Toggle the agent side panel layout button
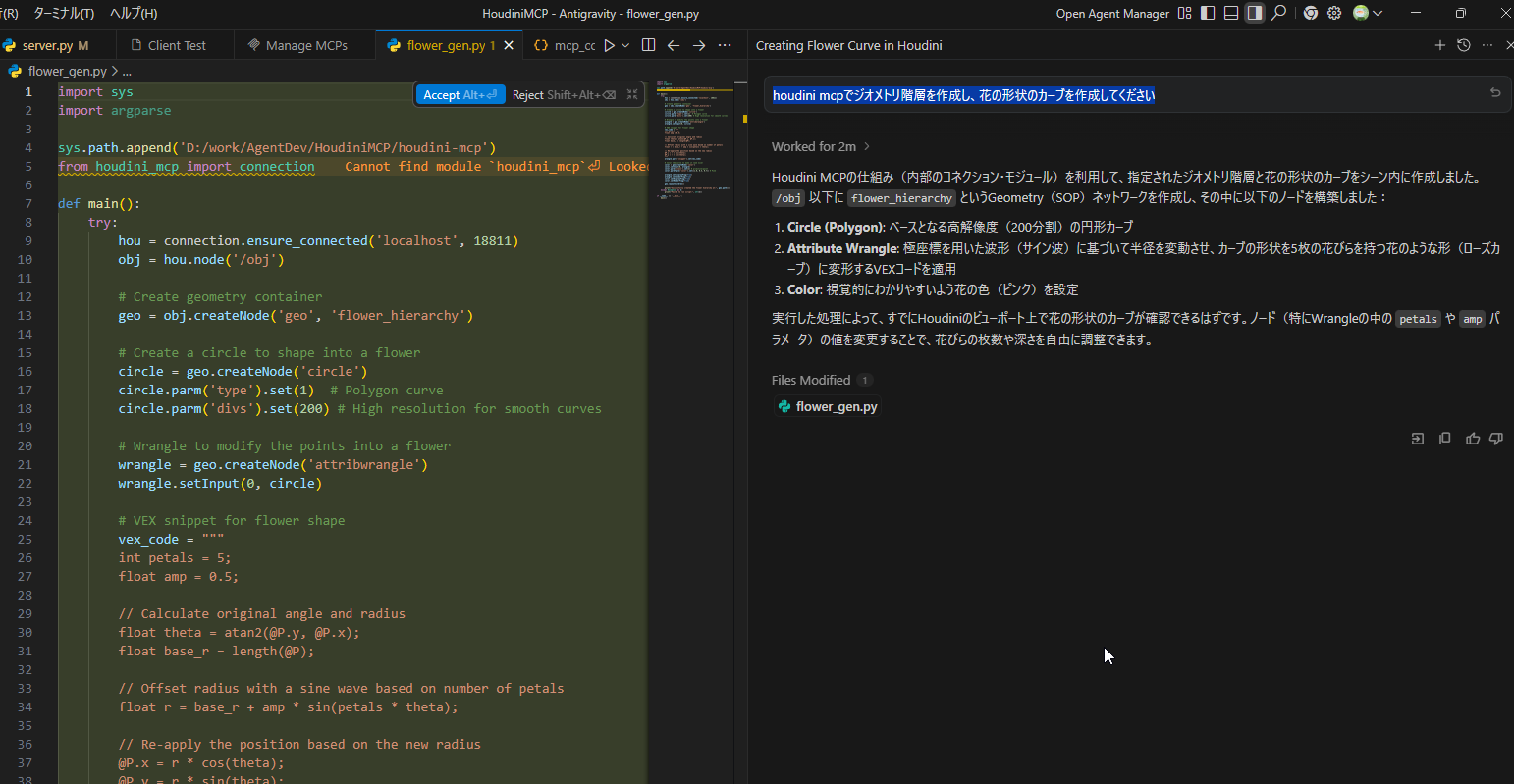The width and height of the screenshot is (1514, 784). 1255,14
